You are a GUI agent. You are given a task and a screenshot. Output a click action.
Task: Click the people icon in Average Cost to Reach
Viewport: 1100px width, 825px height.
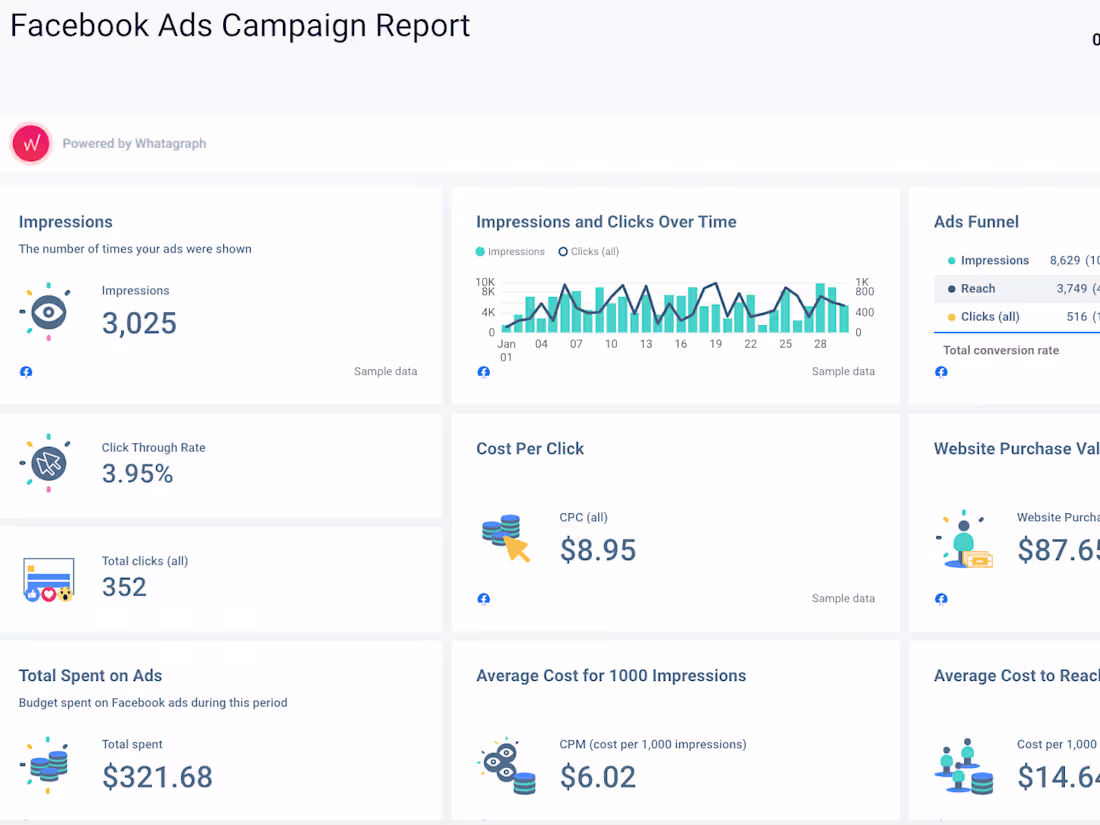coord(963,768)
